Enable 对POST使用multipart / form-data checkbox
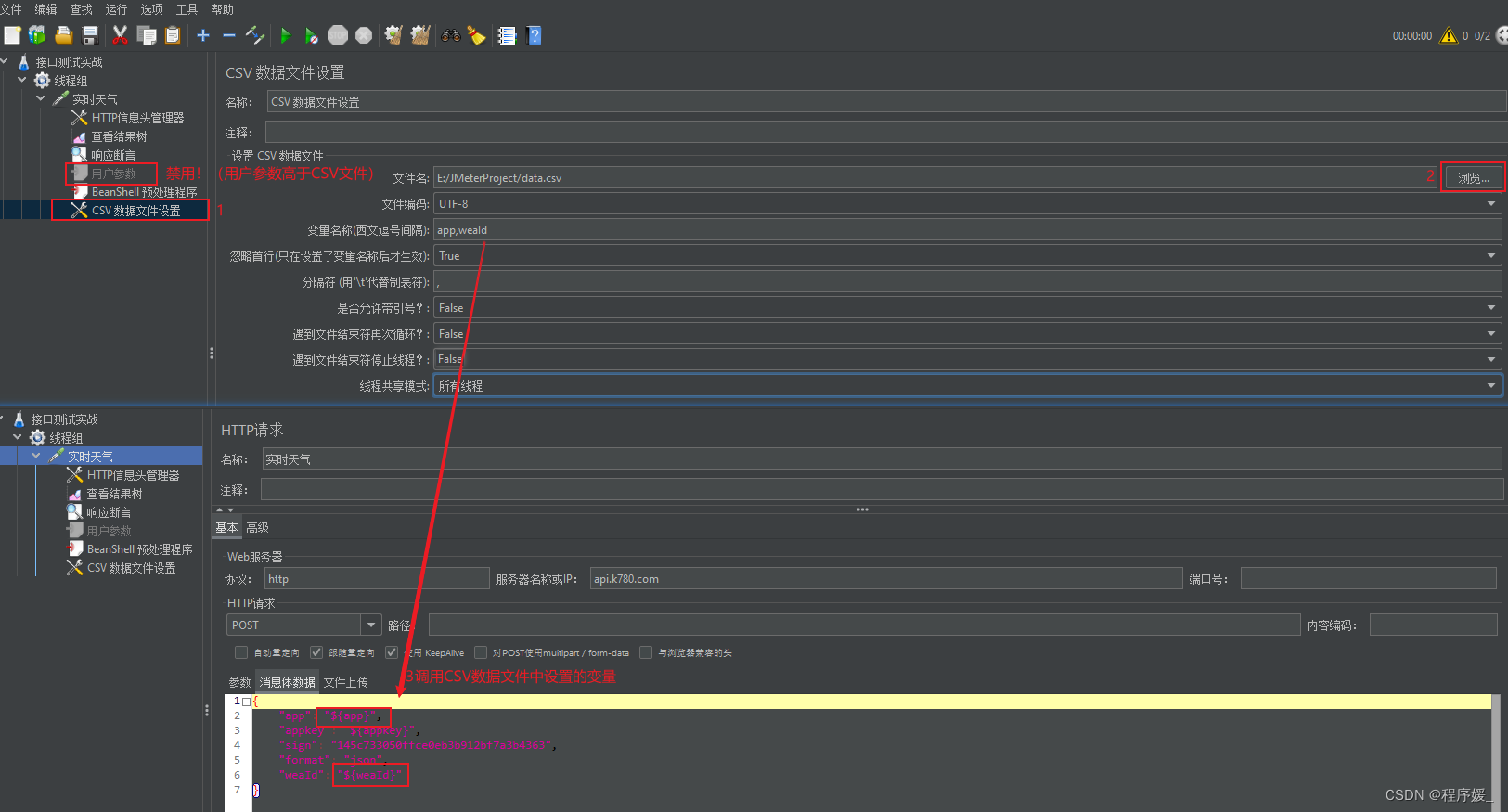The height and width of the screenshot is (812, 1508). click(x=481, y=652)
